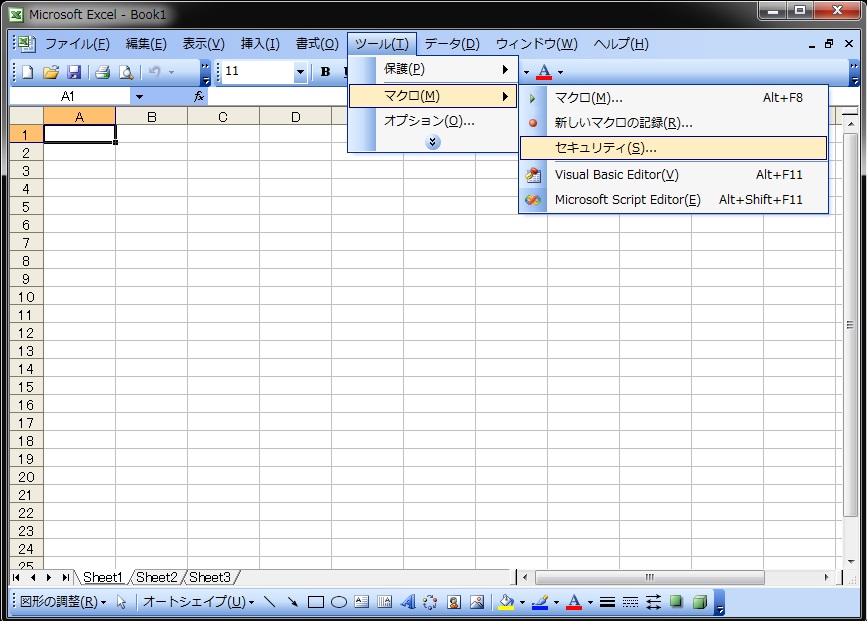
Task: Select the Rectangle shape tool
Action: 316,602
